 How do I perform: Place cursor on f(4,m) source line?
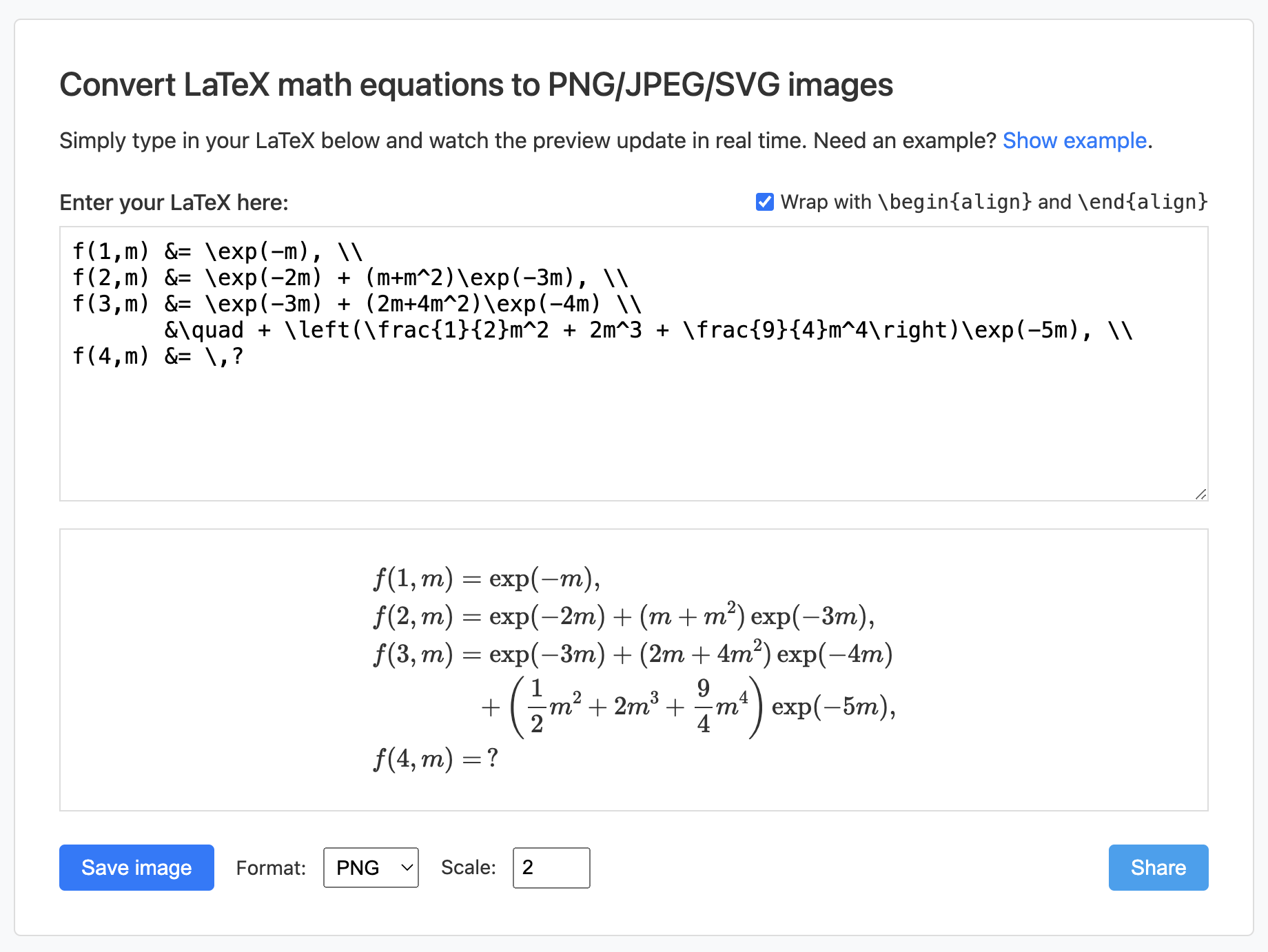click(x=158, y=357)
